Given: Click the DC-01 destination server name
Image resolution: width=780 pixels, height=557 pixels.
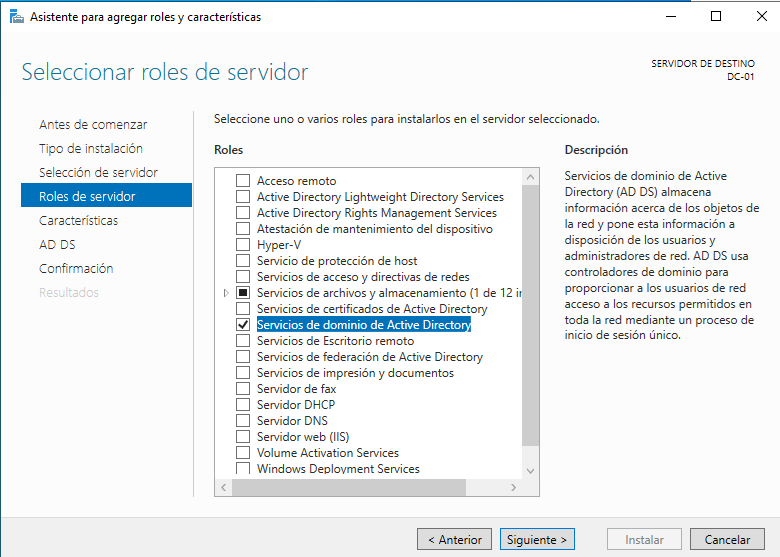Looking at the screenshot, I should point(741,77).
